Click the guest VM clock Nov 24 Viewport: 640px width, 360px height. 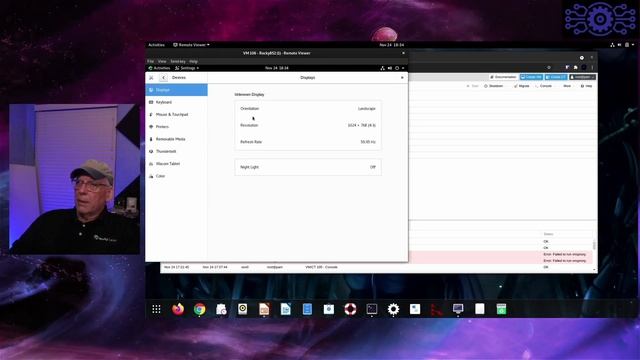click(277, 68)
